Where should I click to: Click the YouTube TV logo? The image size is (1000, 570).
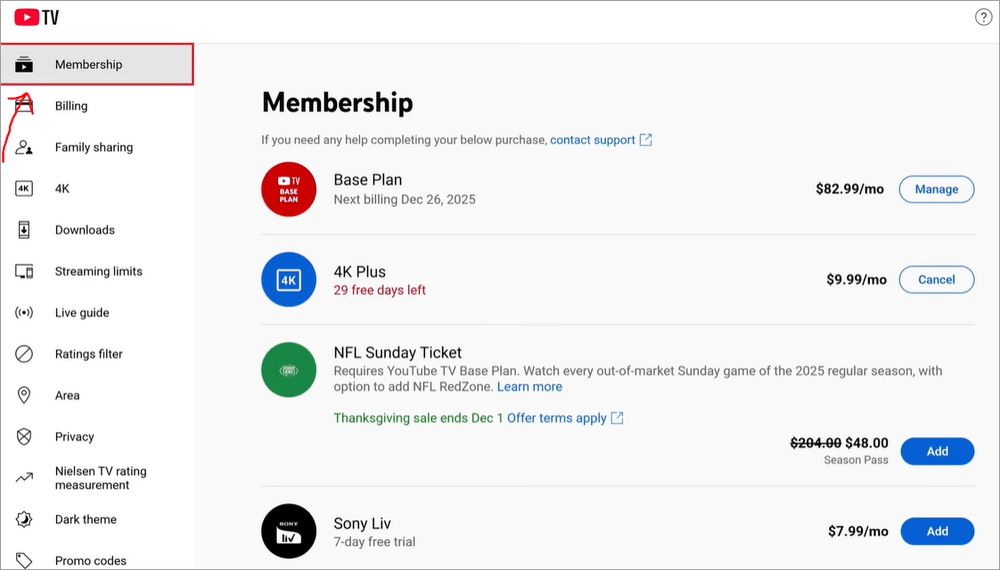click(37, 17)
